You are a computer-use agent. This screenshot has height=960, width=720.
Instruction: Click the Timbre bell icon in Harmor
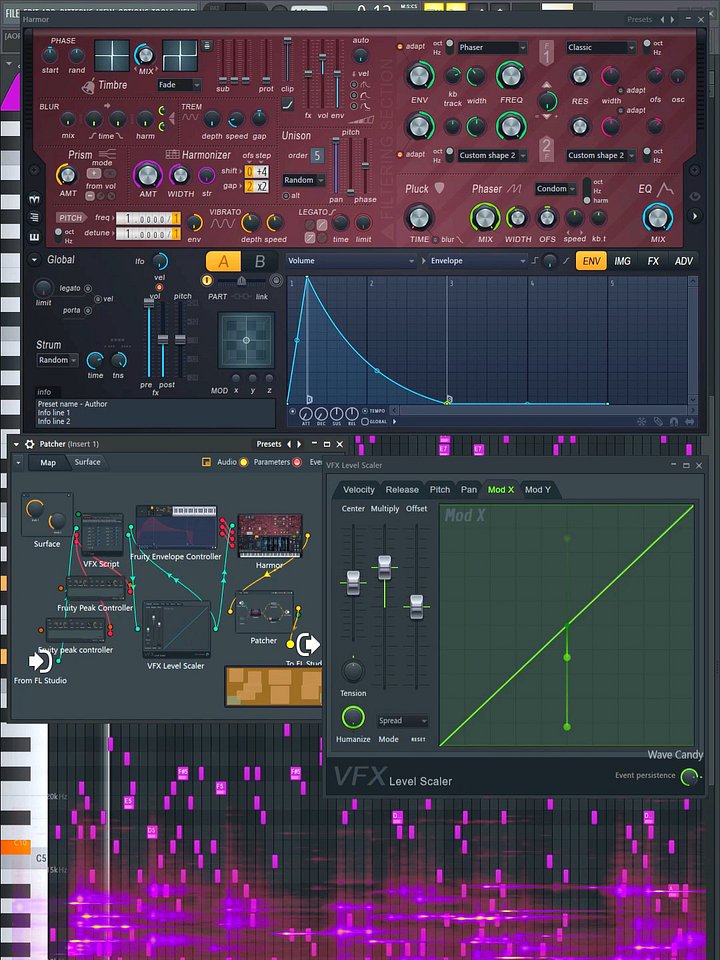tap(89, 86)
